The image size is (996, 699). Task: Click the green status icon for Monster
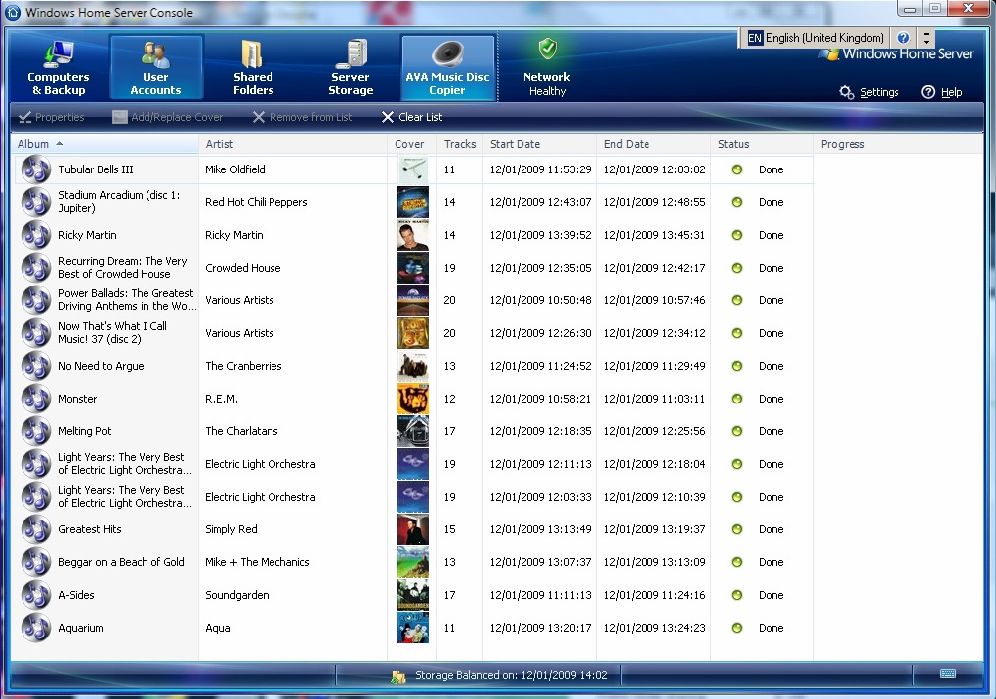click(737, 399)
